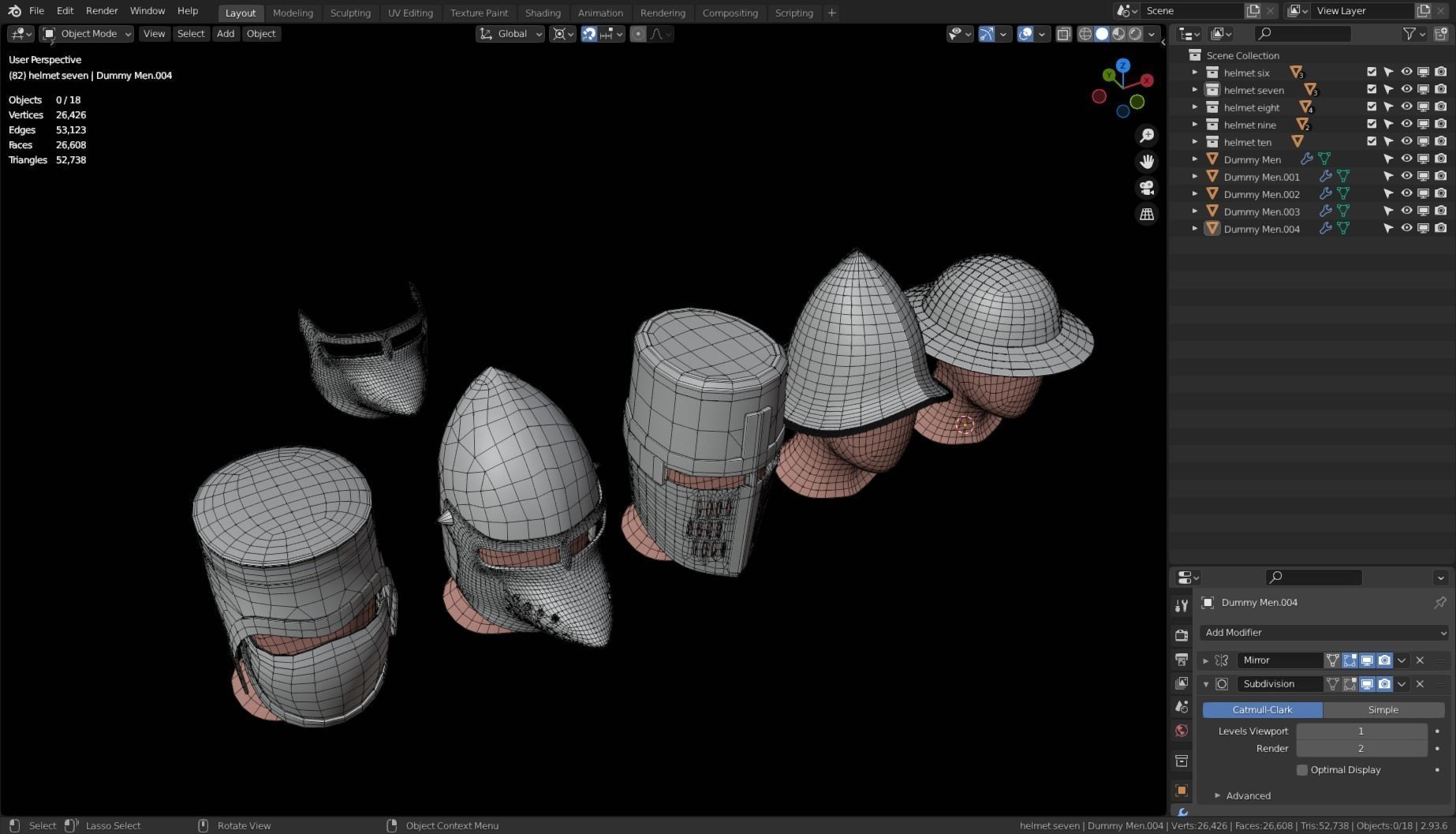
Task: Expand Dummy Men.003 in outliner
Action: coord(1195,211)
